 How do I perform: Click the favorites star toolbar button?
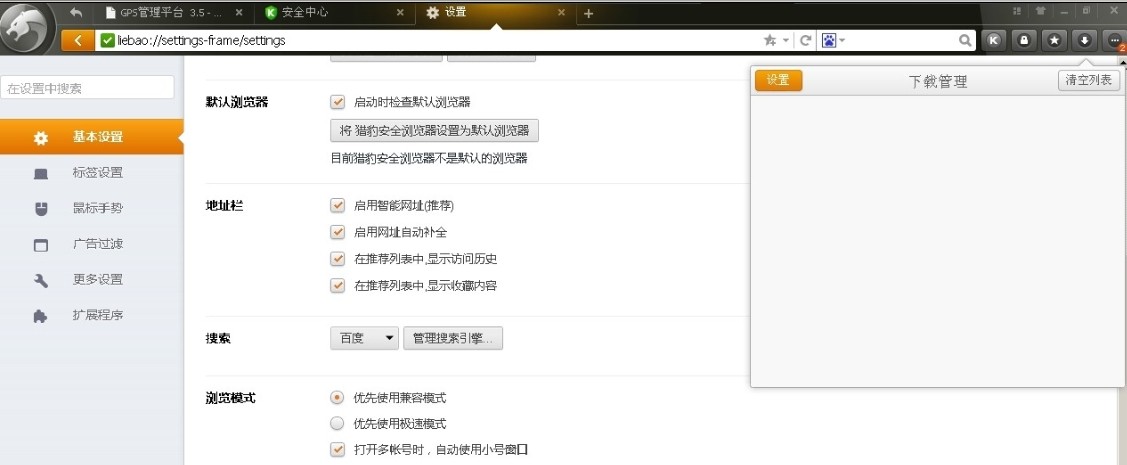[1054, 40]
